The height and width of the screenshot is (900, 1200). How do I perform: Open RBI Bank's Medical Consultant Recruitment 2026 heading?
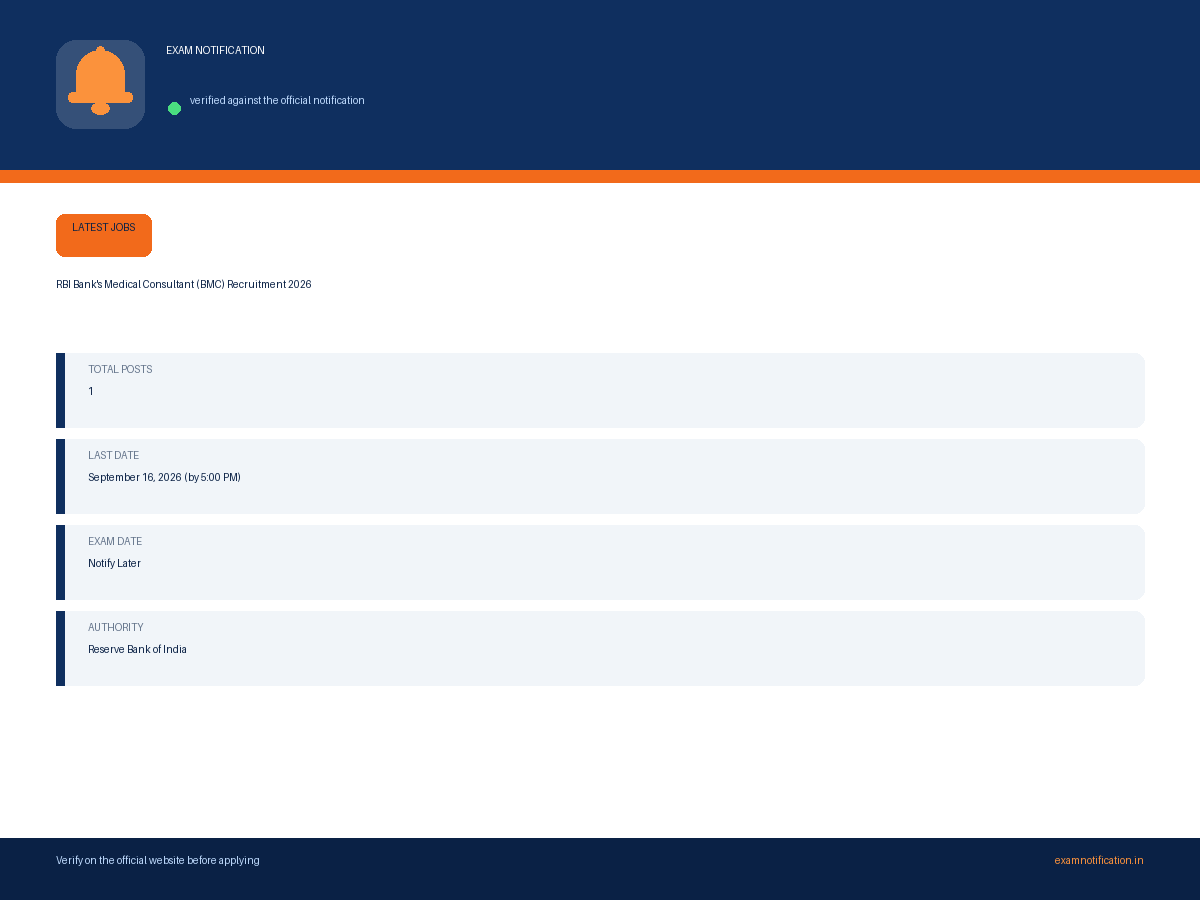pyautogui.click(x=184, y=284)
